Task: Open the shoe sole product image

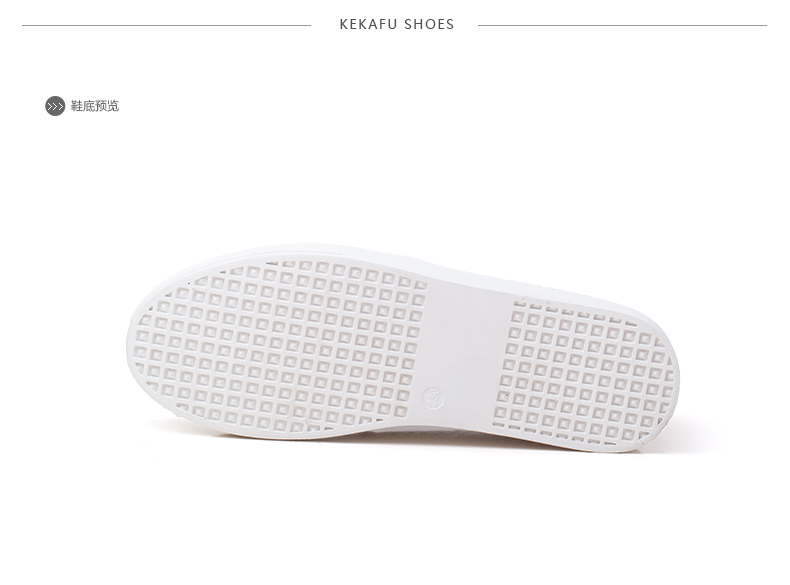Action: coord(403,348)
